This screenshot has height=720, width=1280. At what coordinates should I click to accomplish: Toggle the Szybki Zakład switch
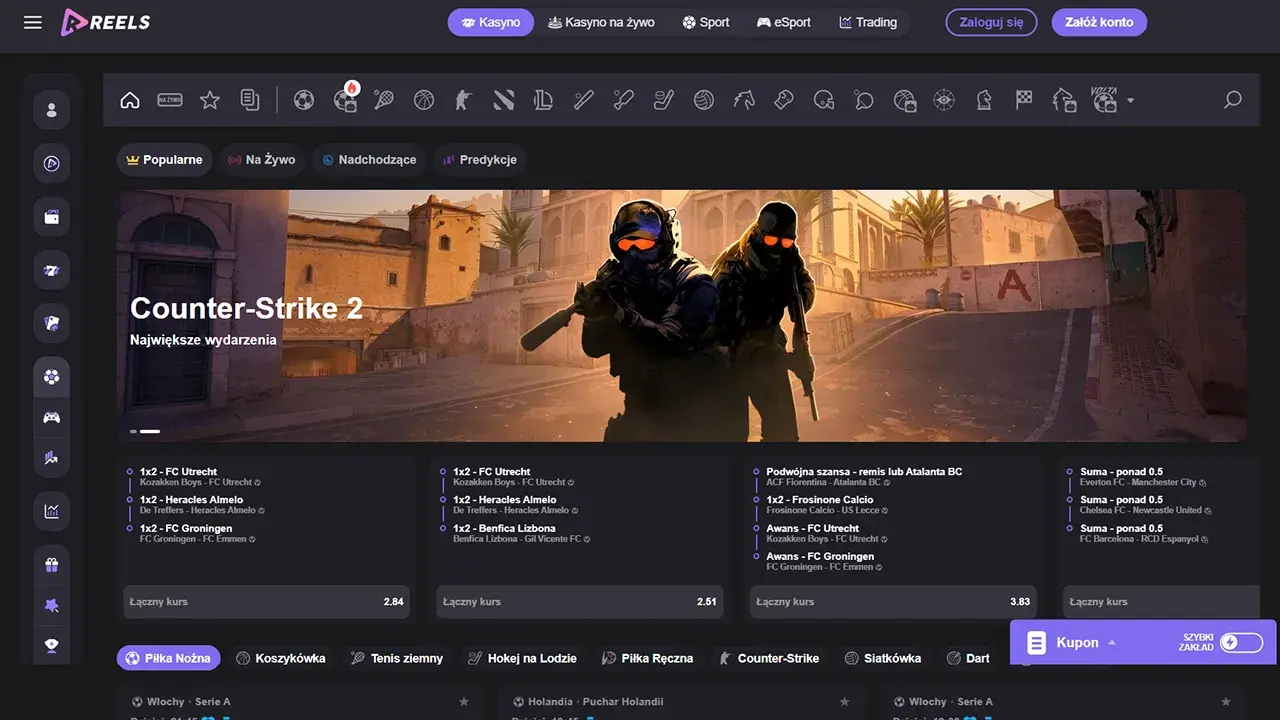1241,642
